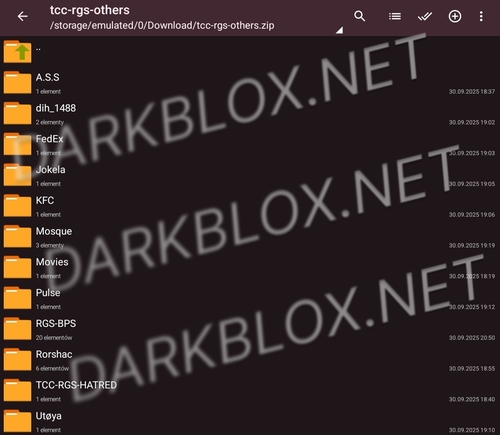
Task: Click the archive path text in header
Action: click(162, 26)
